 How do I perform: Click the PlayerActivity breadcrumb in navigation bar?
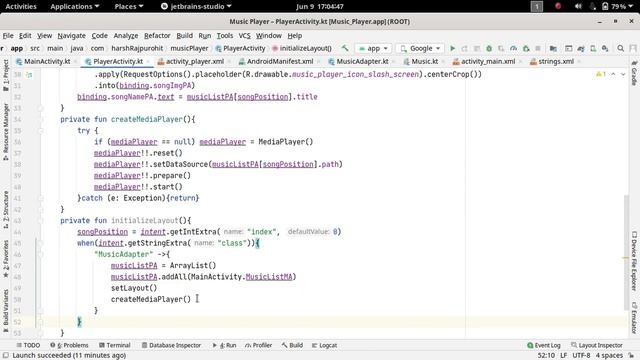point(240,48)
